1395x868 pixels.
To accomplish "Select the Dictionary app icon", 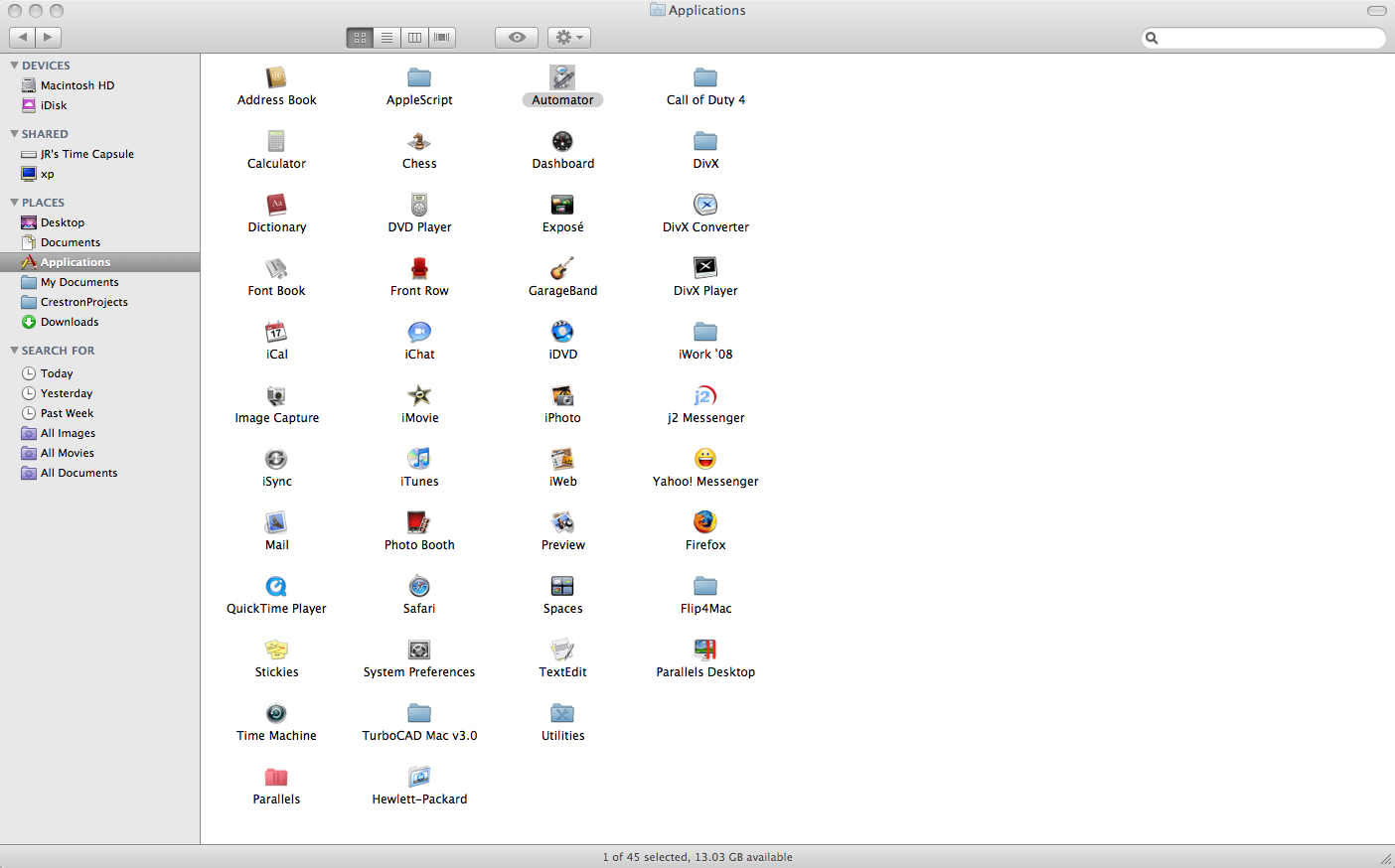I will pos(276,205).
